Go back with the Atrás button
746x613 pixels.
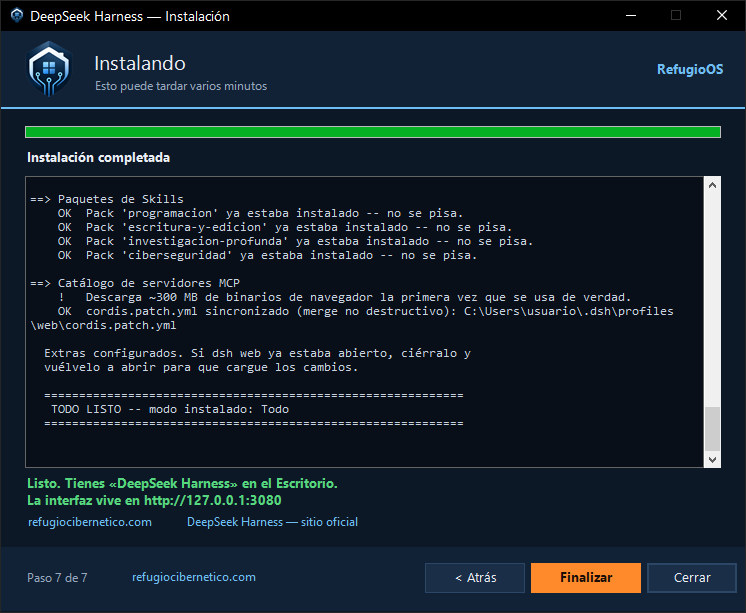tap(475, 578)
